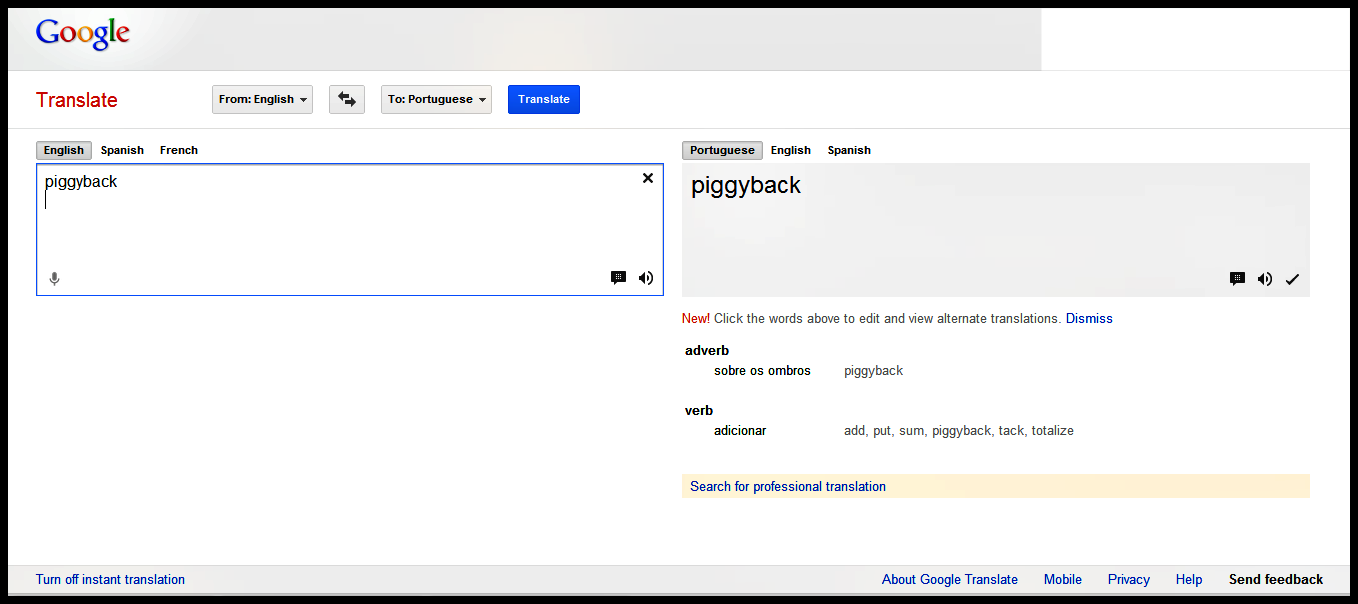1358x604 pixels.
Task: Click the Google logo
Action: (83, 35)
